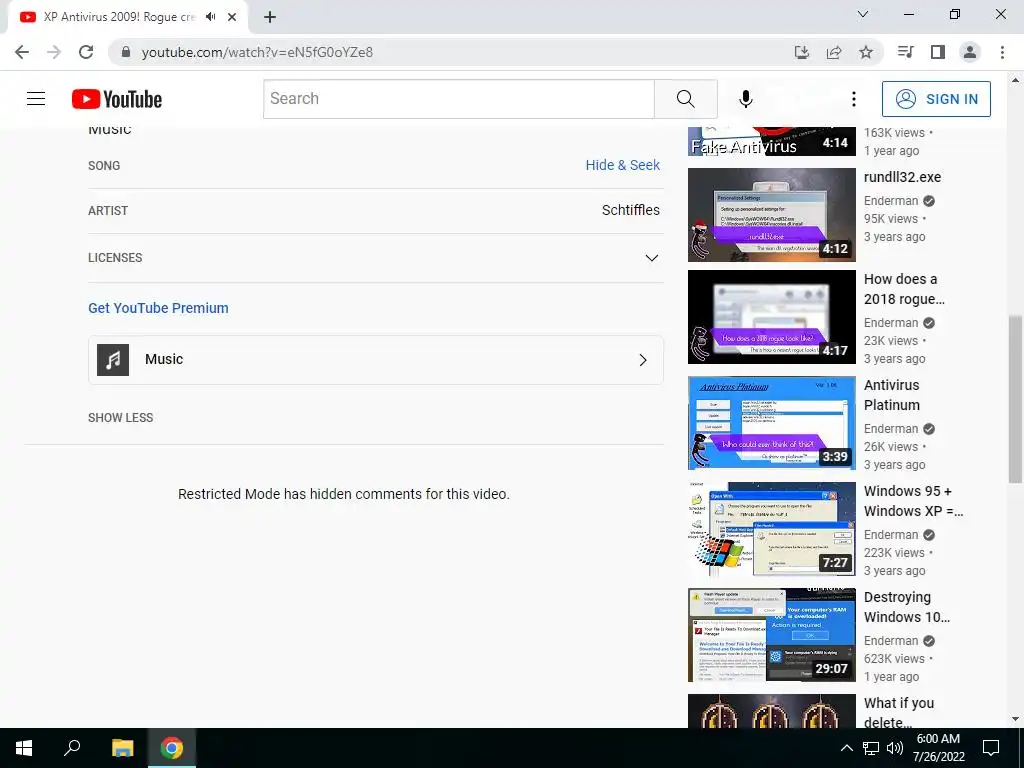Screen dimensions: 1024x768
Task: Click the Get YouTube Premium link
Action: (x=158, y=308)
